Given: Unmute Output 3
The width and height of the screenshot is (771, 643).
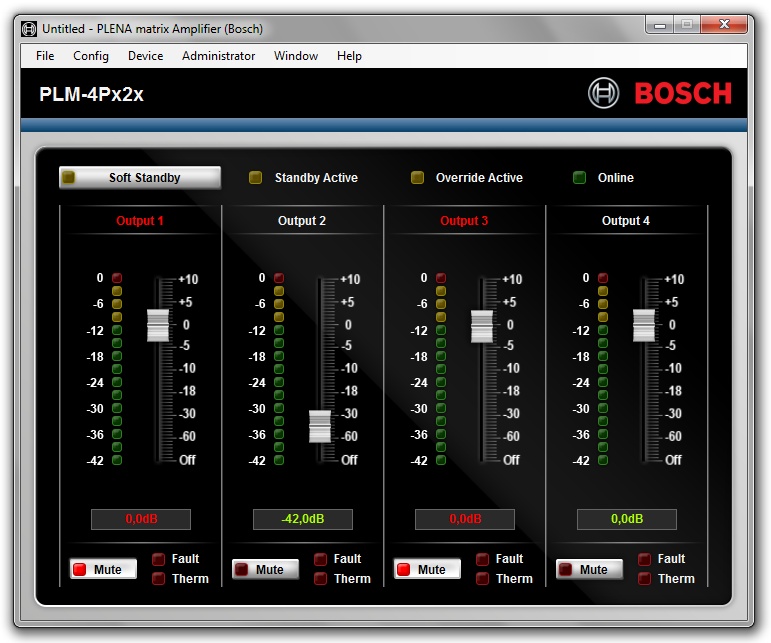Looking at the screenshot, I should pos(427,569).
